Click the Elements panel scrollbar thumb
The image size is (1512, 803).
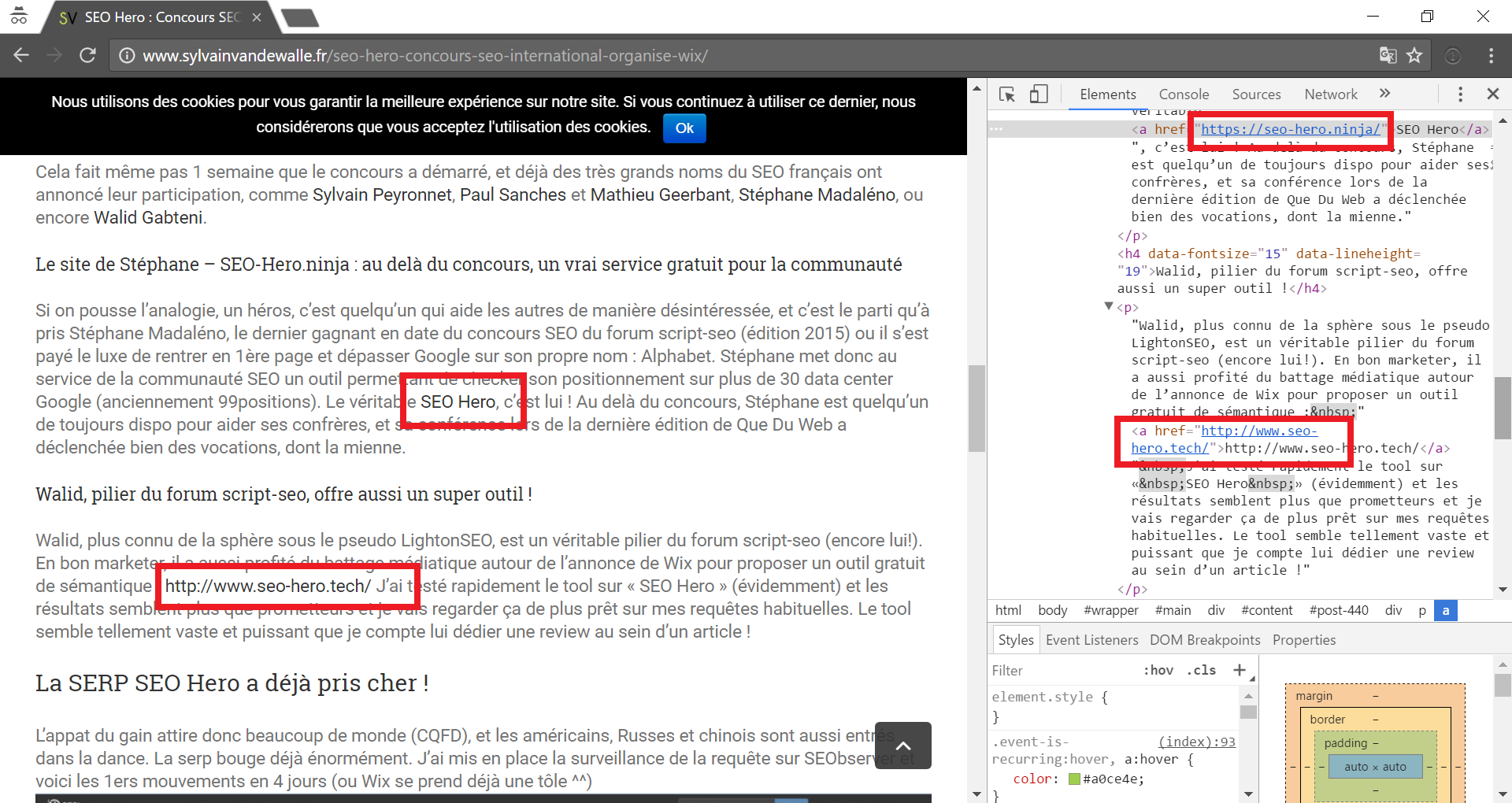click(x=1502, y=408)
